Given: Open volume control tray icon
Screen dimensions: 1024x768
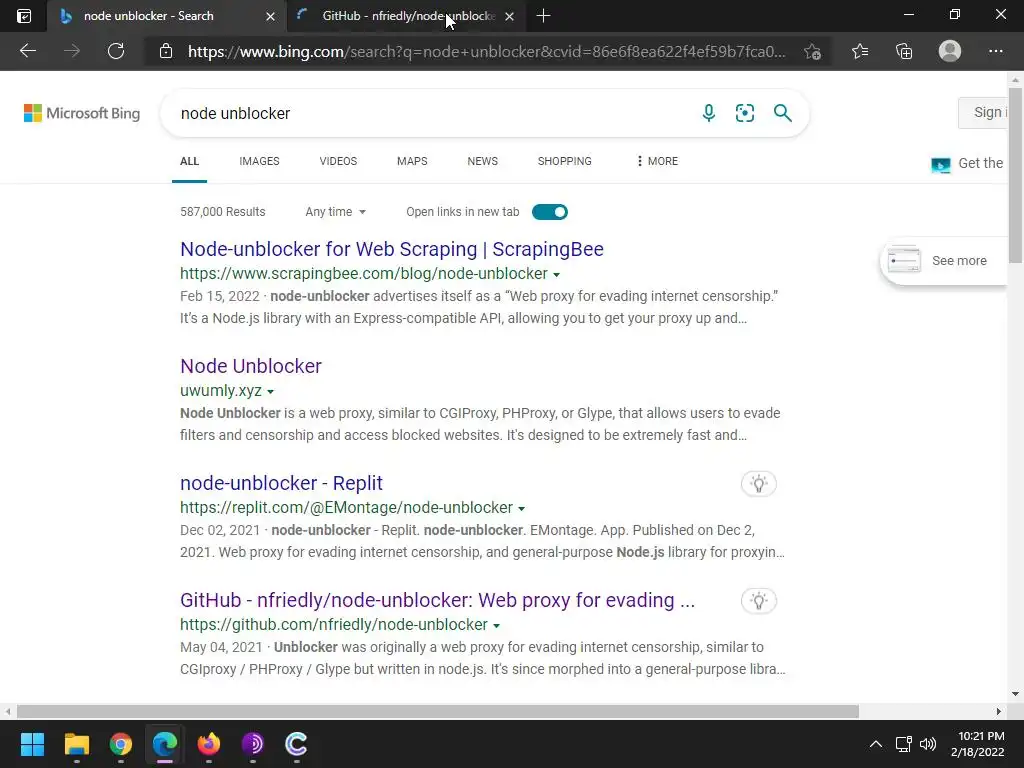Looking at the screenshot, I should 927,744.
